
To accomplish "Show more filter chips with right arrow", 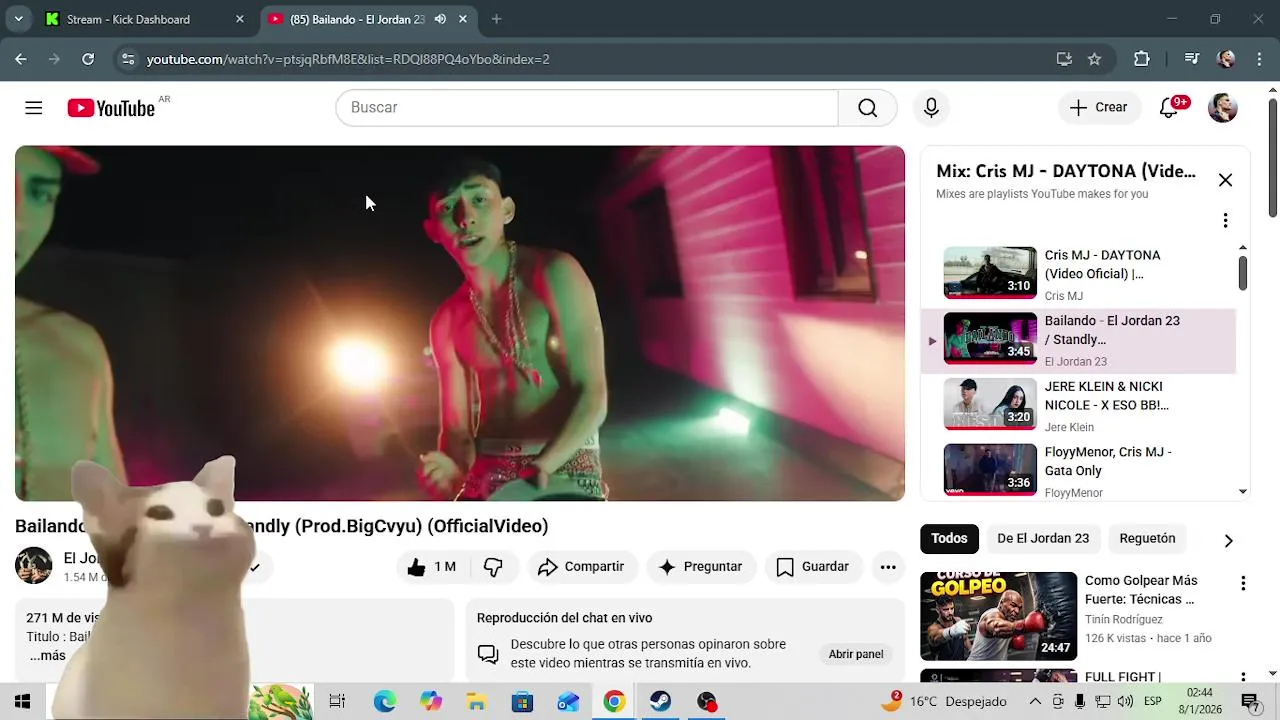I will [x=1228, y=540].
